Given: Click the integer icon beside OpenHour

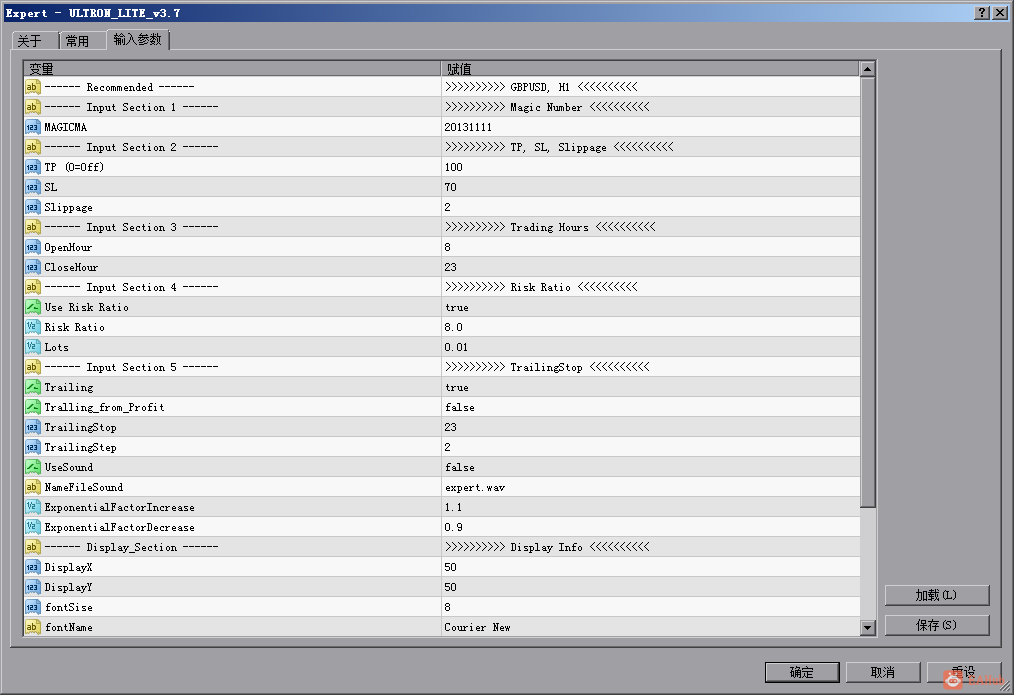Looking at the screenshot, I should coord(32,247).
